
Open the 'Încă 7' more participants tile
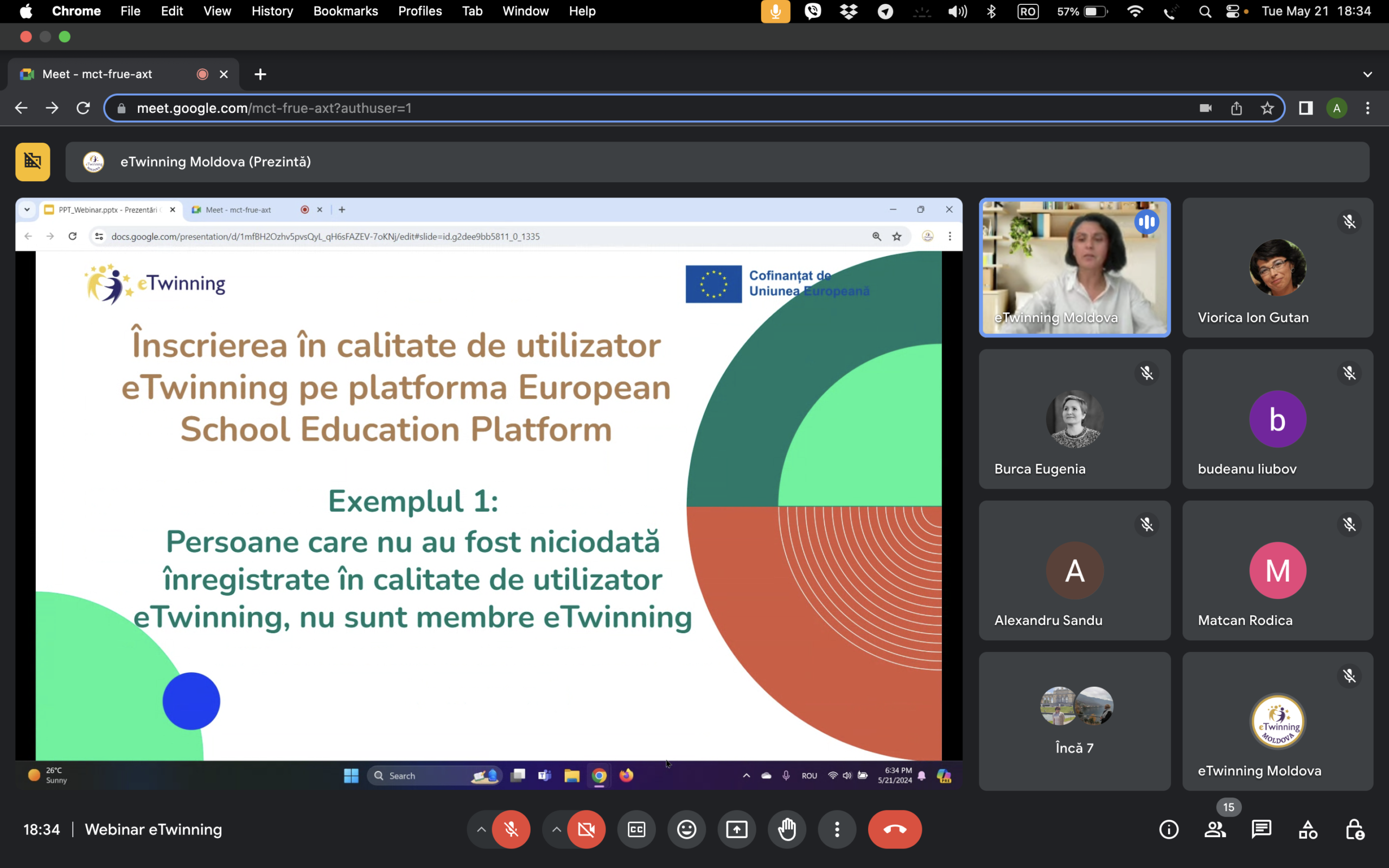(1074, 721)
